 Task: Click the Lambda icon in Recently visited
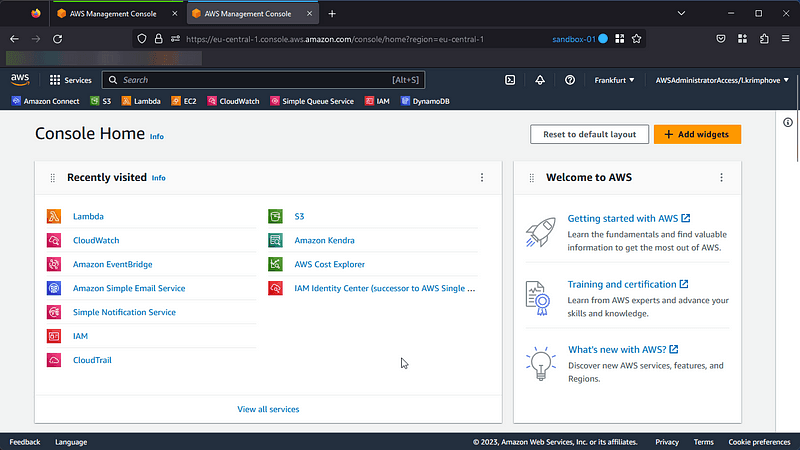point(54,216)
